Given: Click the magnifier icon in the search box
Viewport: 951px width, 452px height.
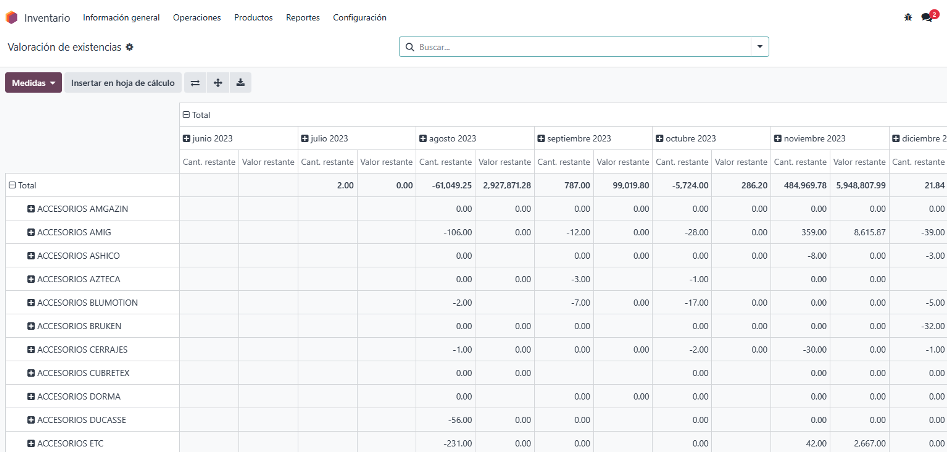Looking at the screenshot, I should (x=409, y=47).
